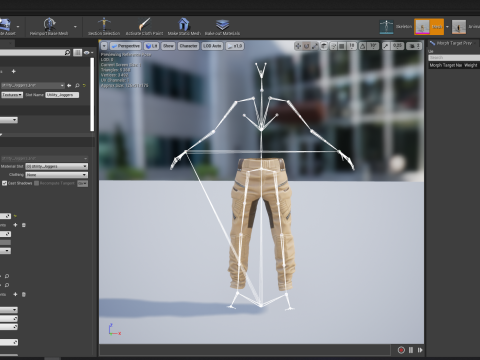This screenshot has width=480, height=360.
Task: Select the translate gizmo tool
Action: (298, 46)
